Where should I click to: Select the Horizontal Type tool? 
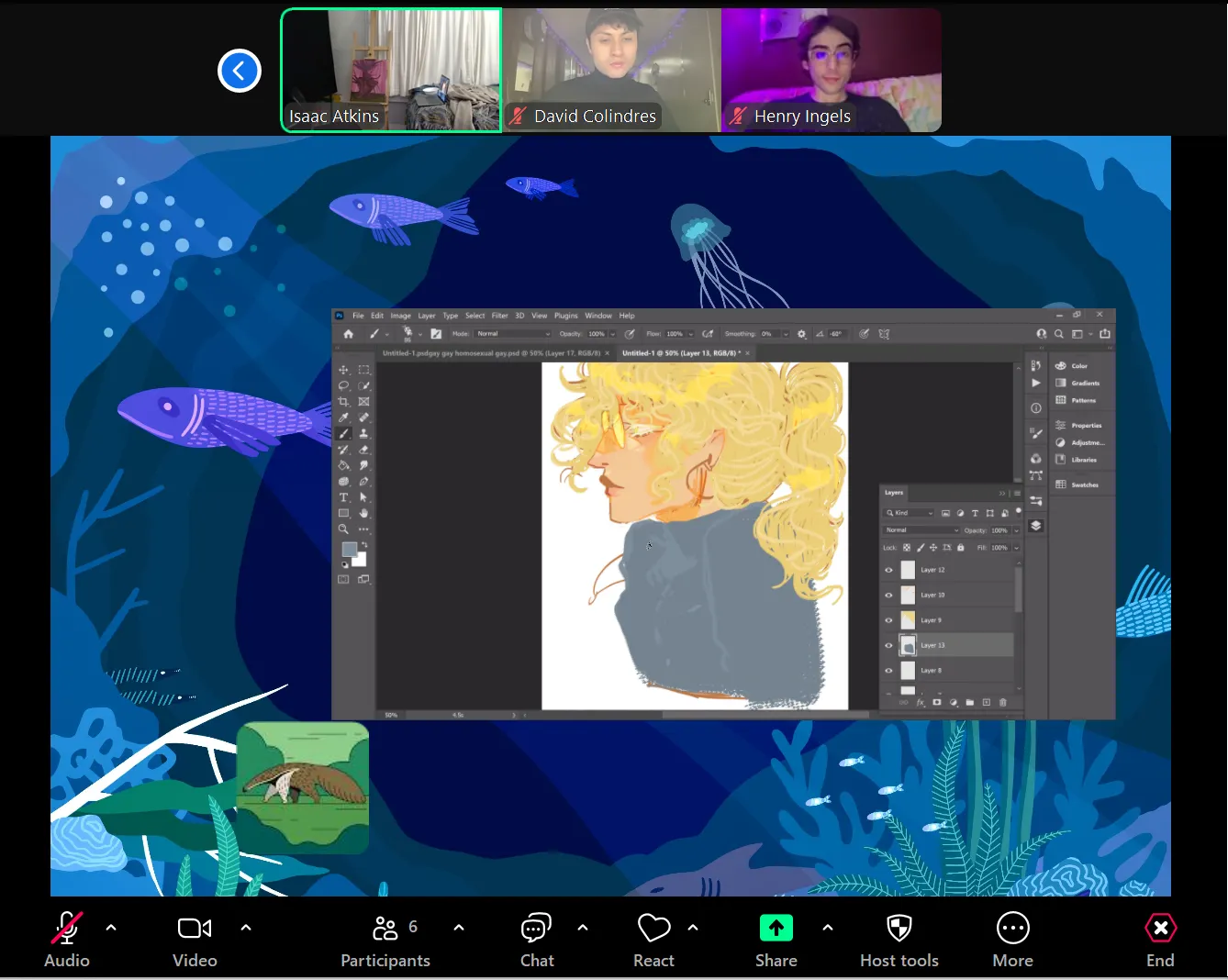pyautogui.click(x=343, y=497)
